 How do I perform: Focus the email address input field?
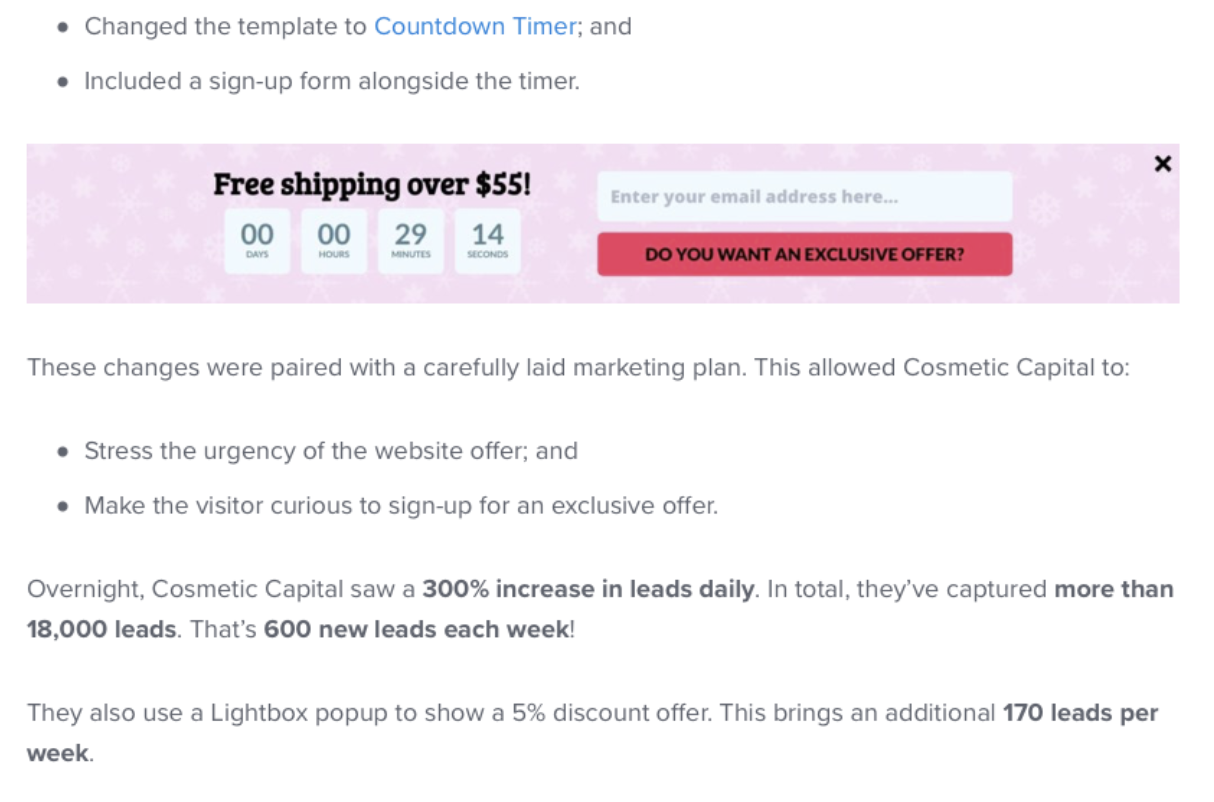[x=805, y=196]
